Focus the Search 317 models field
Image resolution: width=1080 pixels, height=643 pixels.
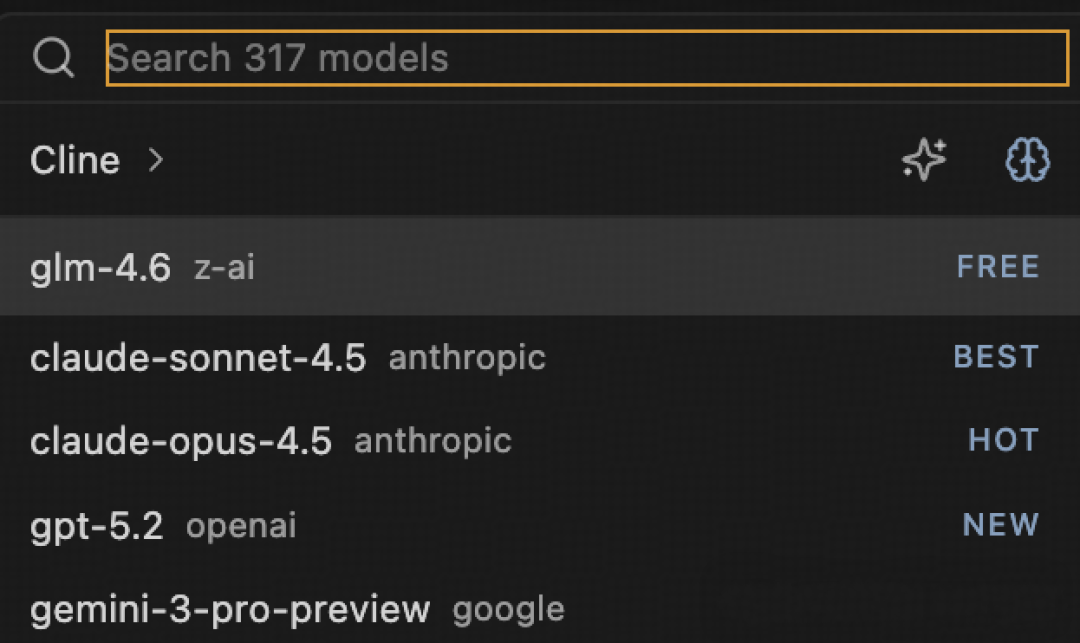pos(587,58)
